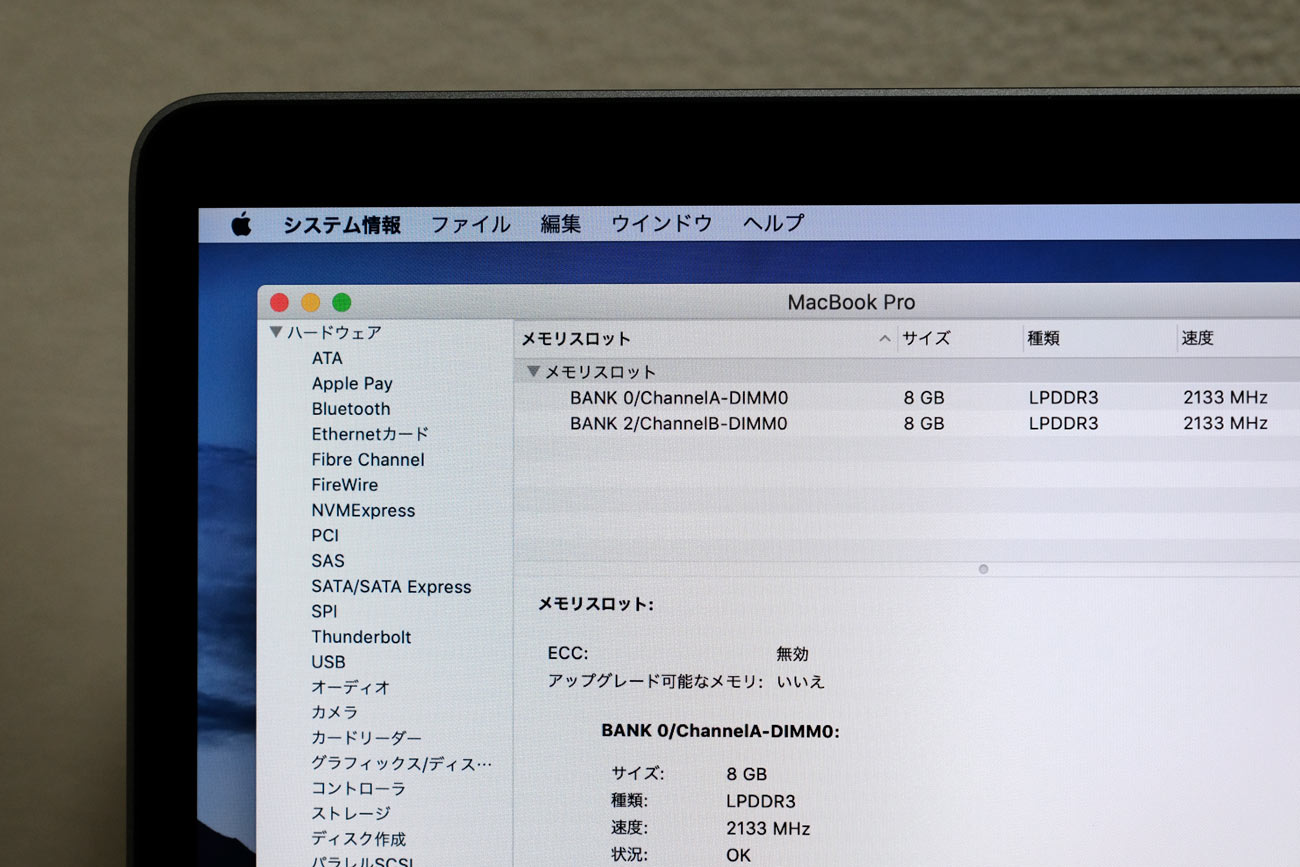
Task: Sort by the 速度 column header
Action: (x=1197, y=338)
